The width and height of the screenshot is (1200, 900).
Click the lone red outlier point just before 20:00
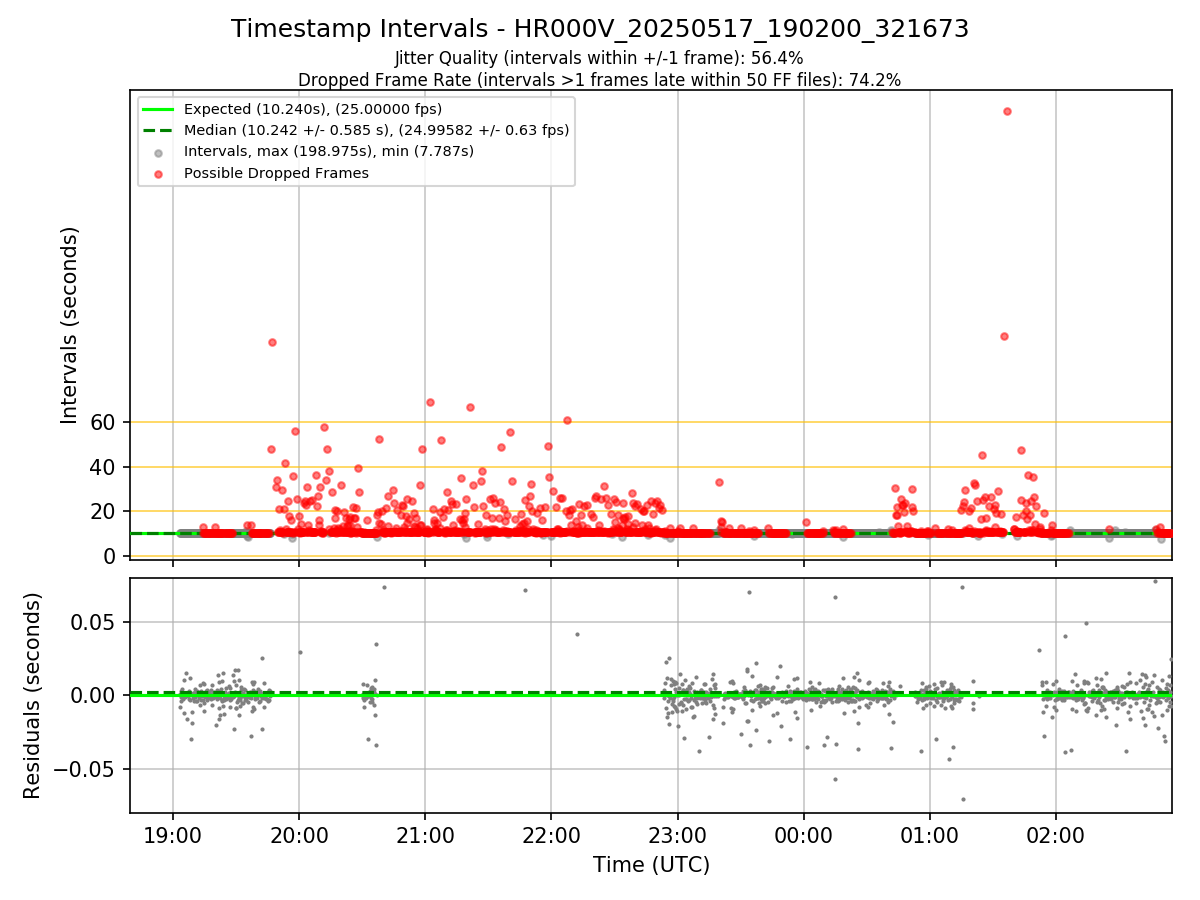pos(272,342)
